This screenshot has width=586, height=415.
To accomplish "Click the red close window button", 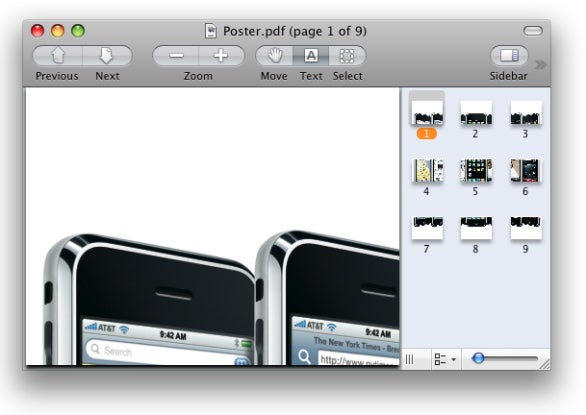I will pyautogui.click(x=37, y=31).
